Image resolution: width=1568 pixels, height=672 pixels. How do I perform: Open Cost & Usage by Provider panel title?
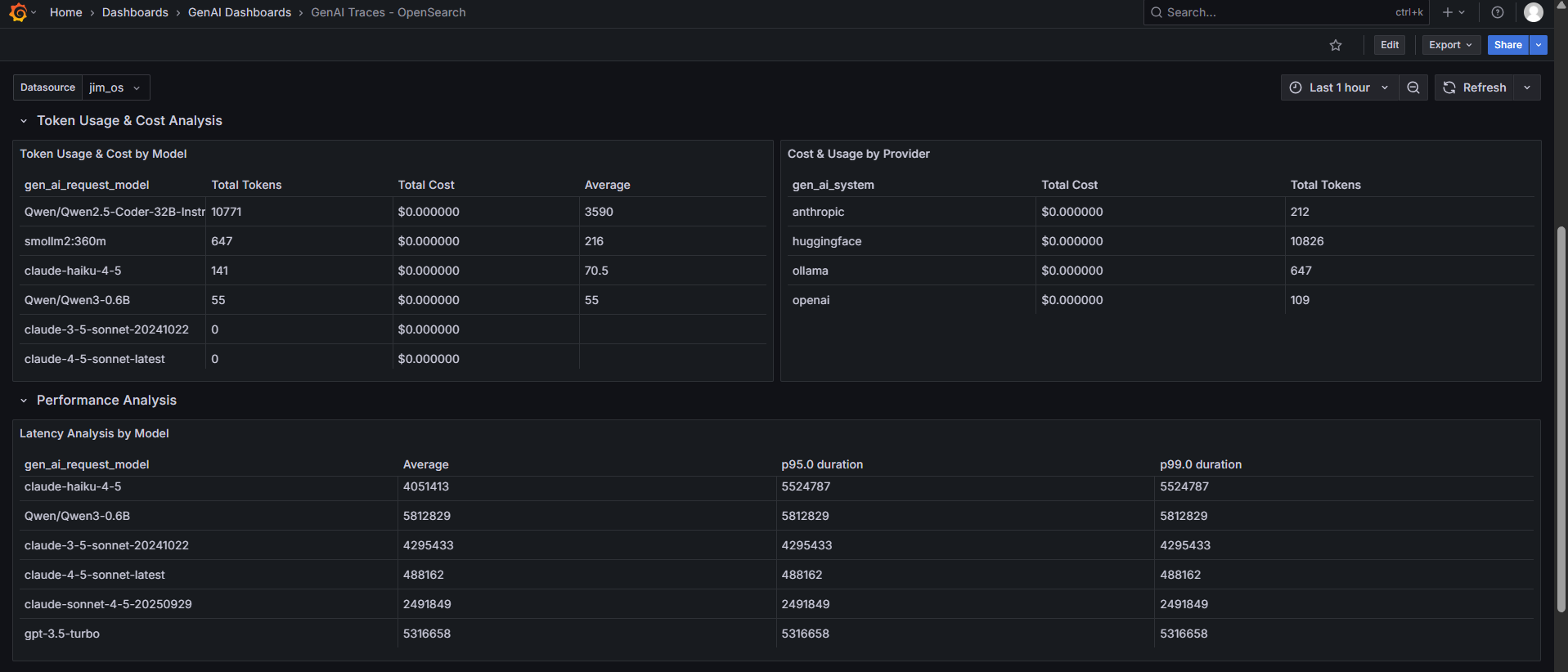click(x=858, y=154)
